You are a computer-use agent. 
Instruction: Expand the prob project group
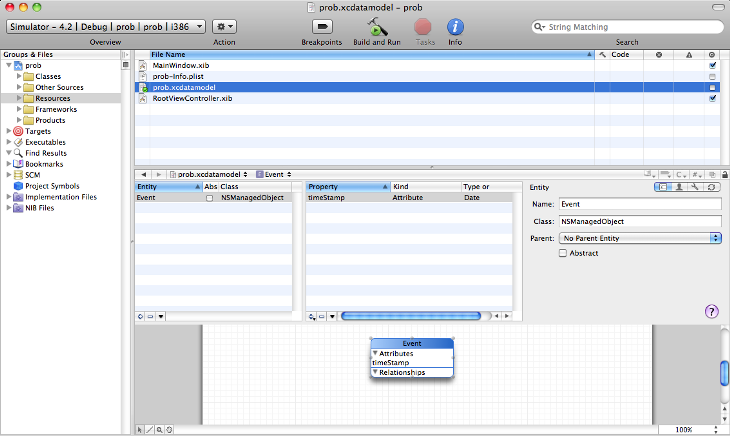click(x=9, y=65)
